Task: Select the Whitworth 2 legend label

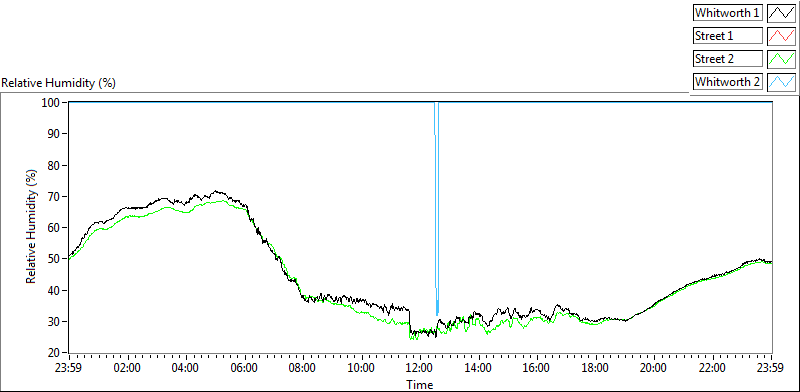Action: pos(728,82)
